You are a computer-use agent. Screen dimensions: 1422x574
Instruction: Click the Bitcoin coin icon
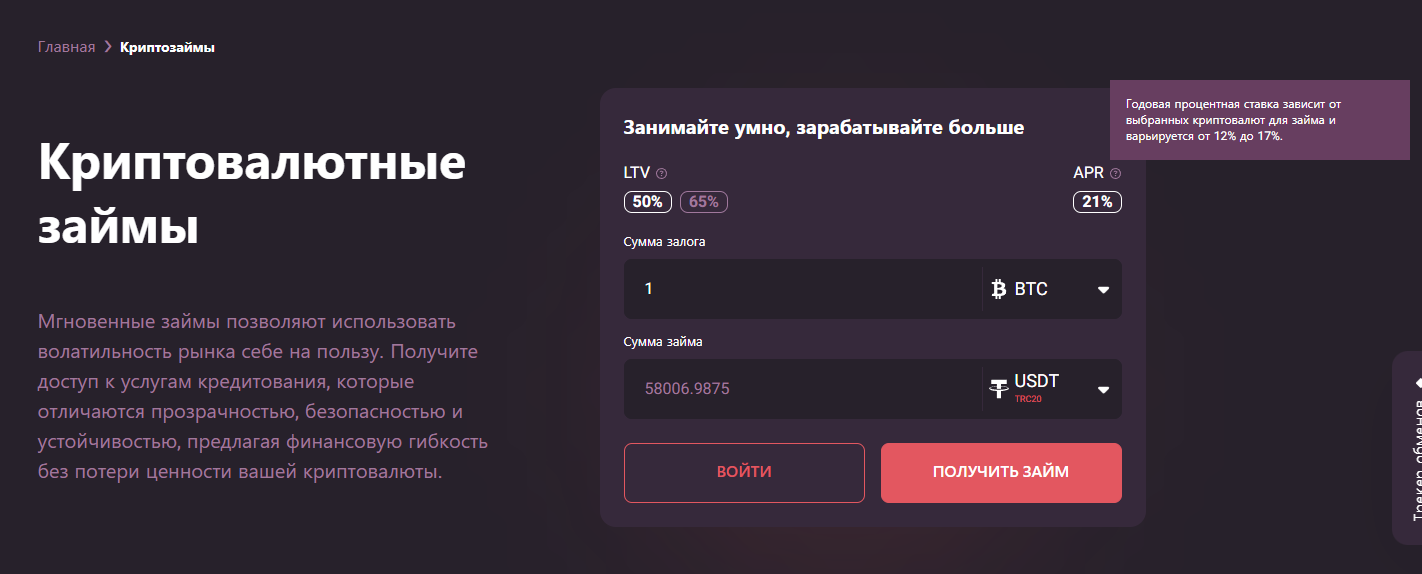998,289
